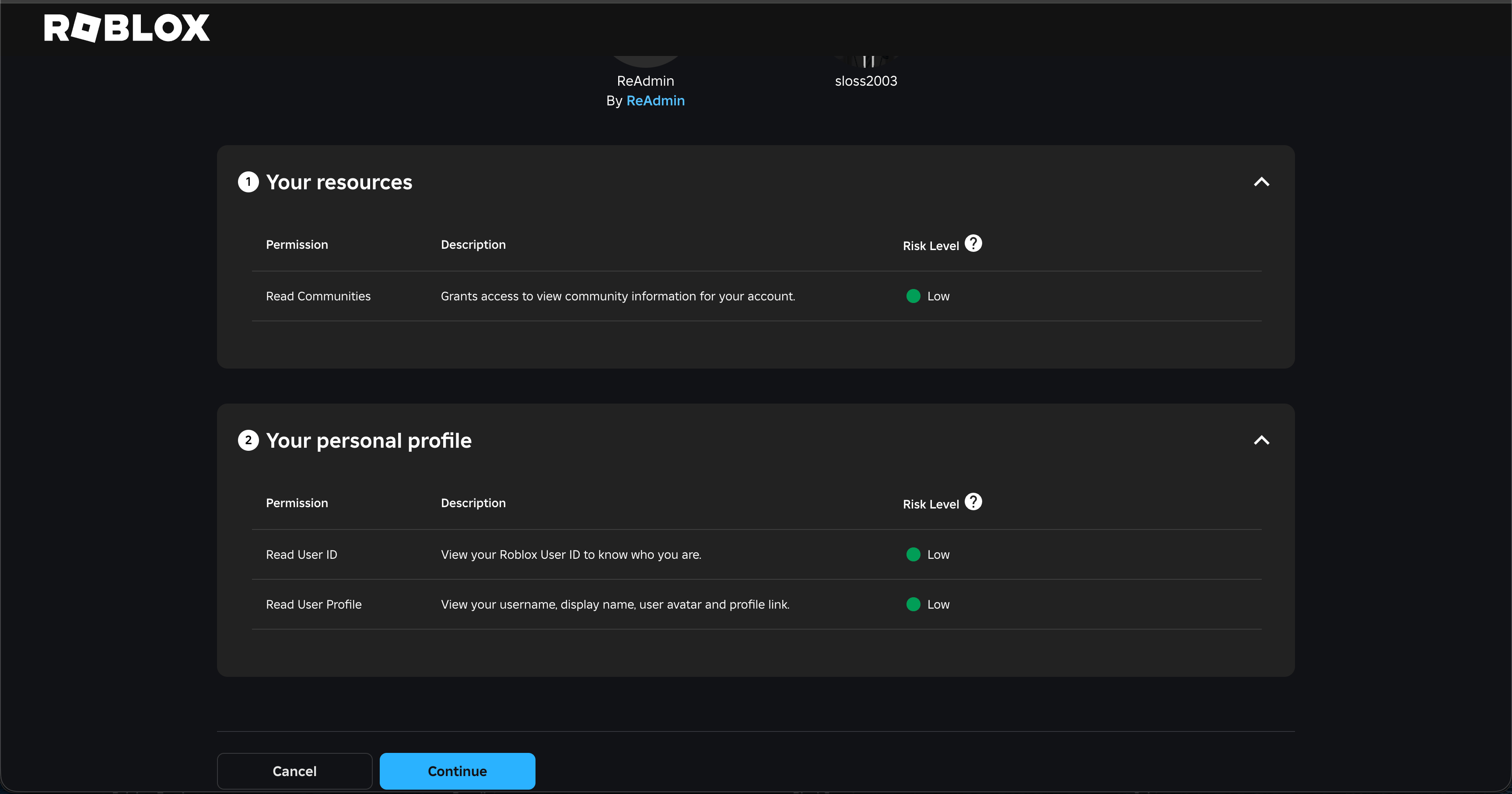
Task: Cancel the authorization request
Action: pos(294,771)
